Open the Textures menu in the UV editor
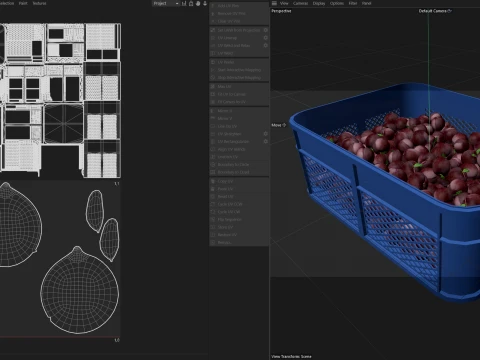 click(39, 3)
